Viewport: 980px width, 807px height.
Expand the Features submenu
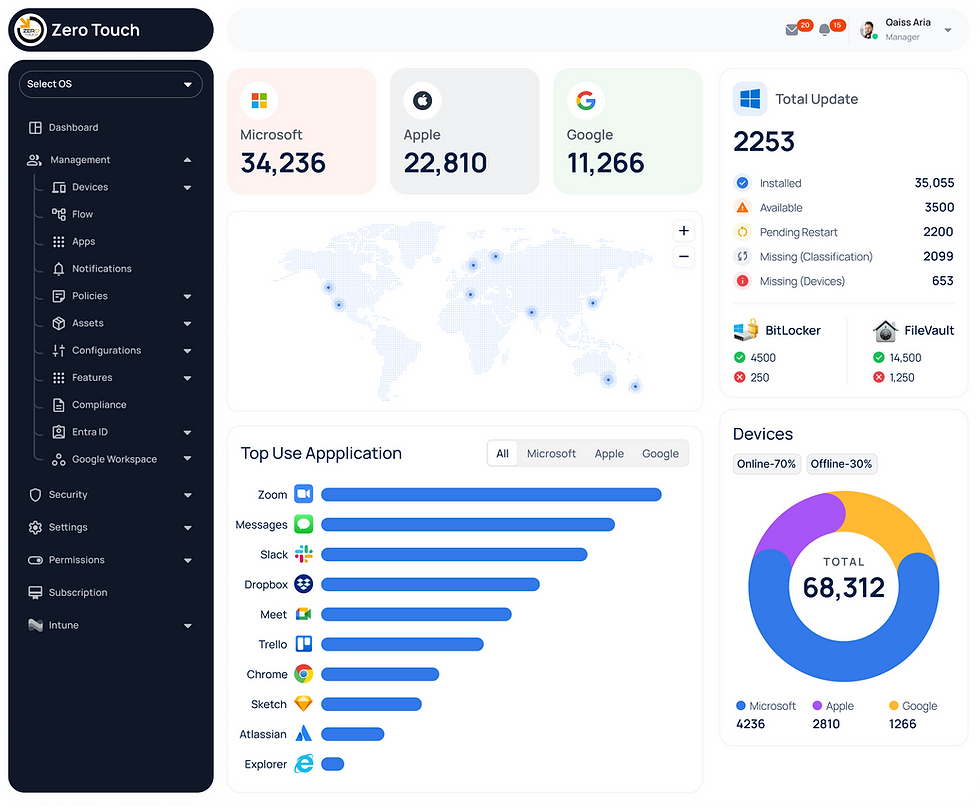coord(187,378)
